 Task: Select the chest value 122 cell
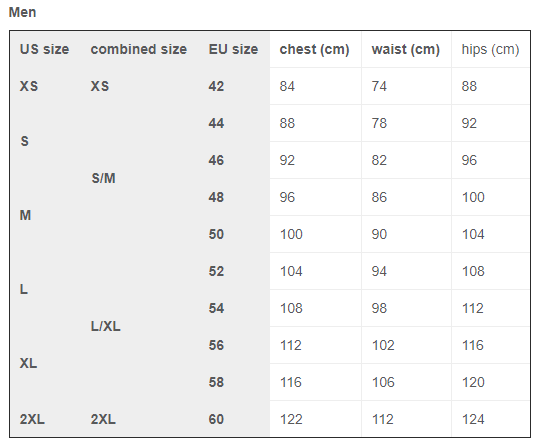(291, 419)
